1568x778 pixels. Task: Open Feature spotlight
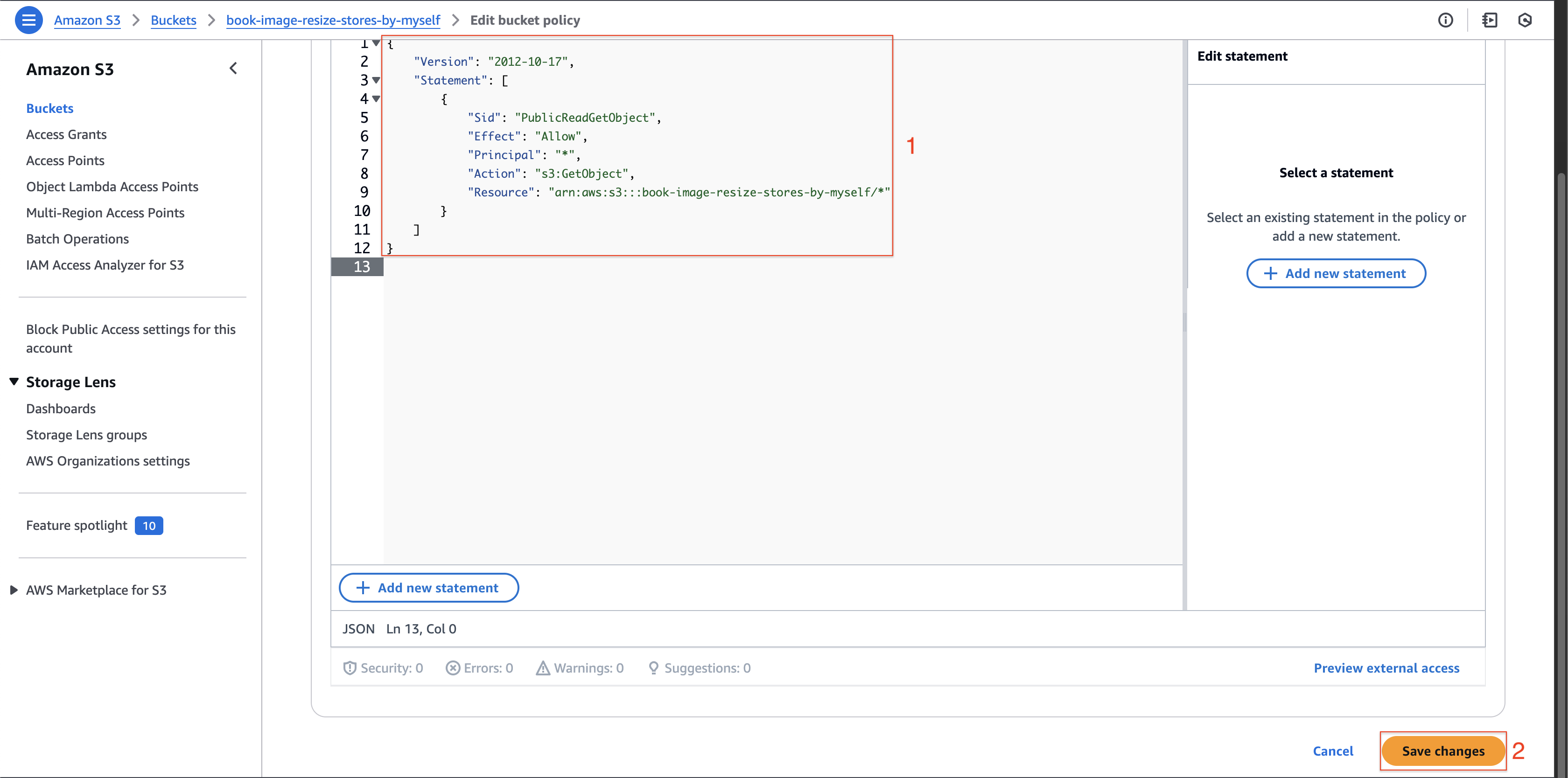tap(77, 526)
